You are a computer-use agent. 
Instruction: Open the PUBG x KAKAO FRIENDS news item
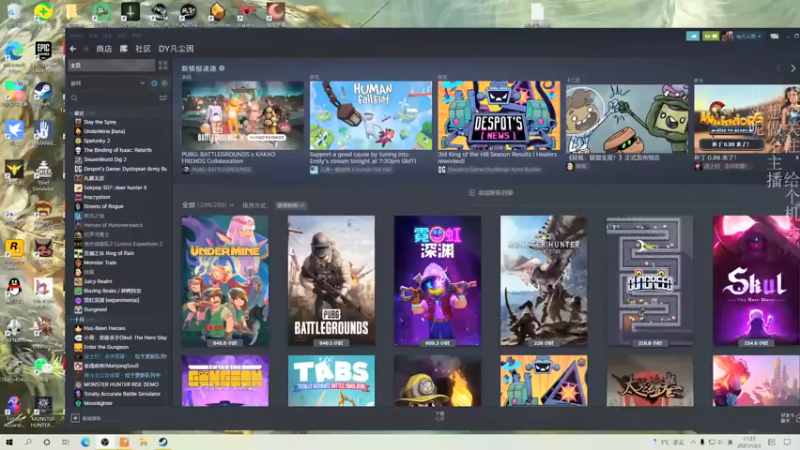242,115
